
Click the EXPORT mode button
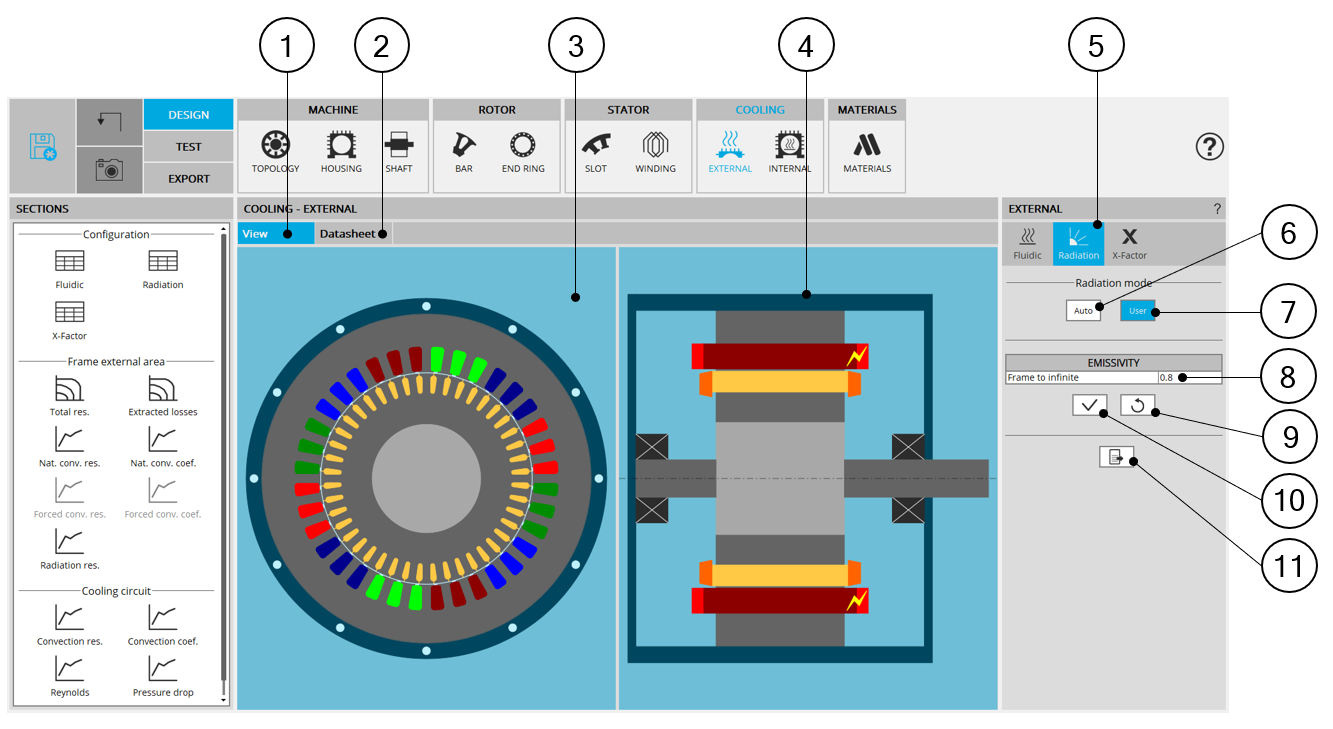(x=189, y=178)
